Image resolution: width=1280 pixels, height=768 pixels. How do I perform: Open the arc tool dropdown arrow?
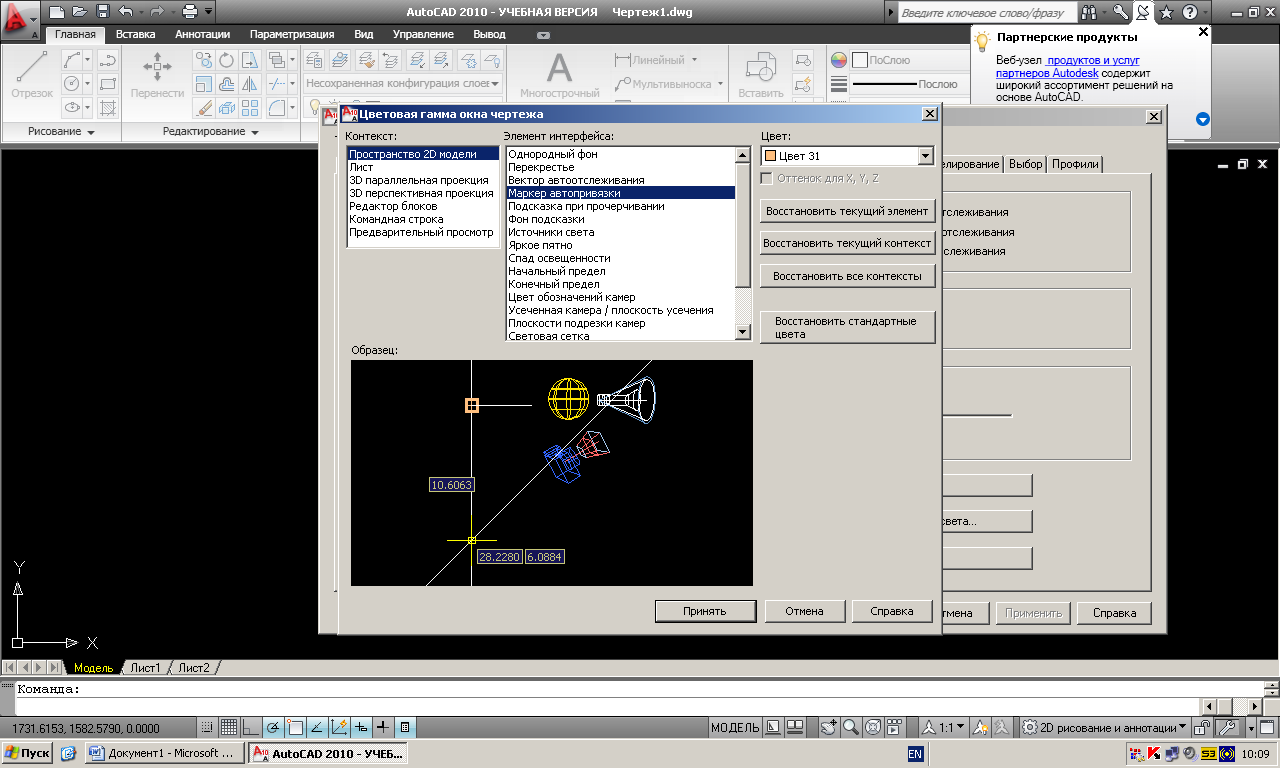(x=88, y=60)
